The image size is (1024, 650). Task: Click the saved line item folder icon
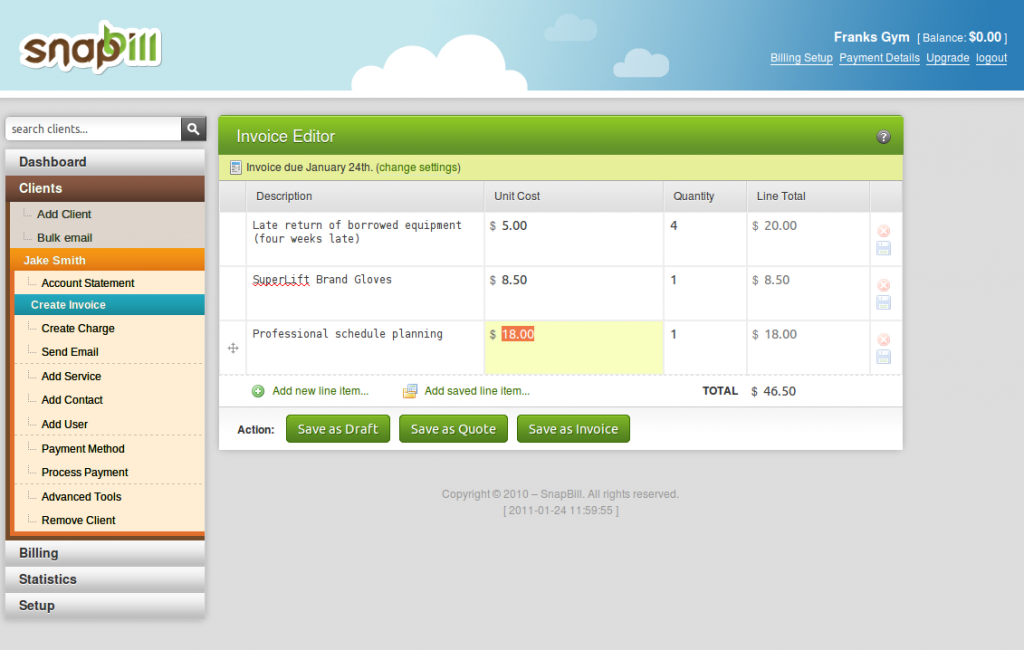tap(409, 391)
